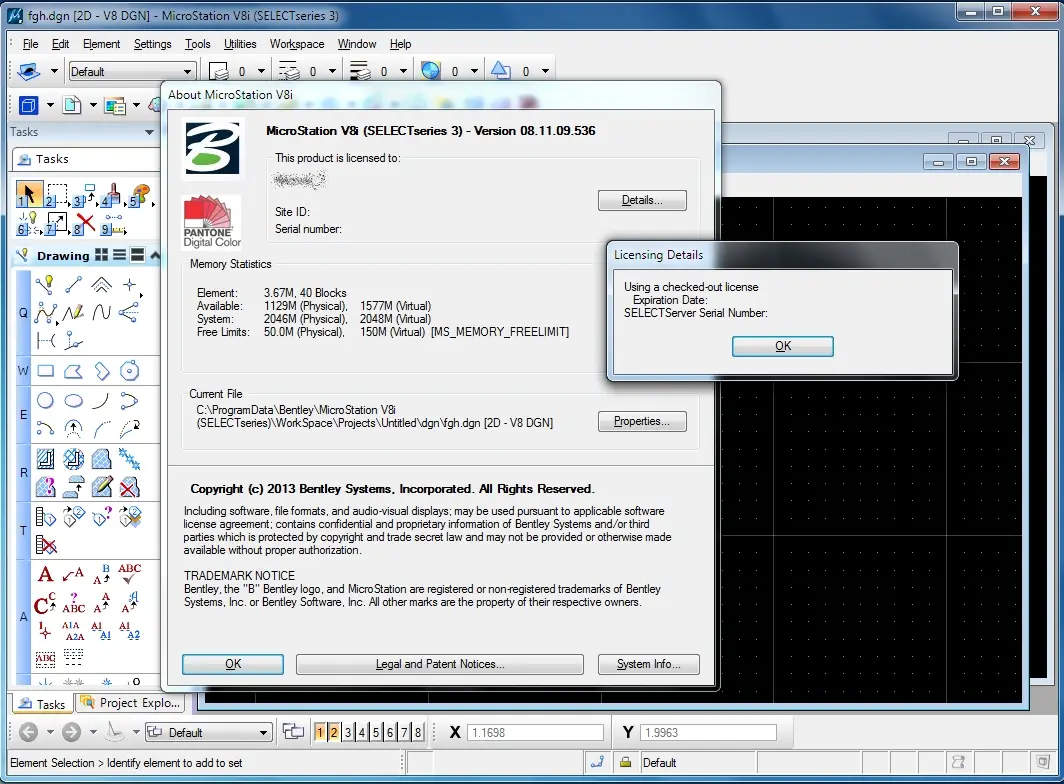Open the Utilities menu
1064x784 pixels.
240,43
